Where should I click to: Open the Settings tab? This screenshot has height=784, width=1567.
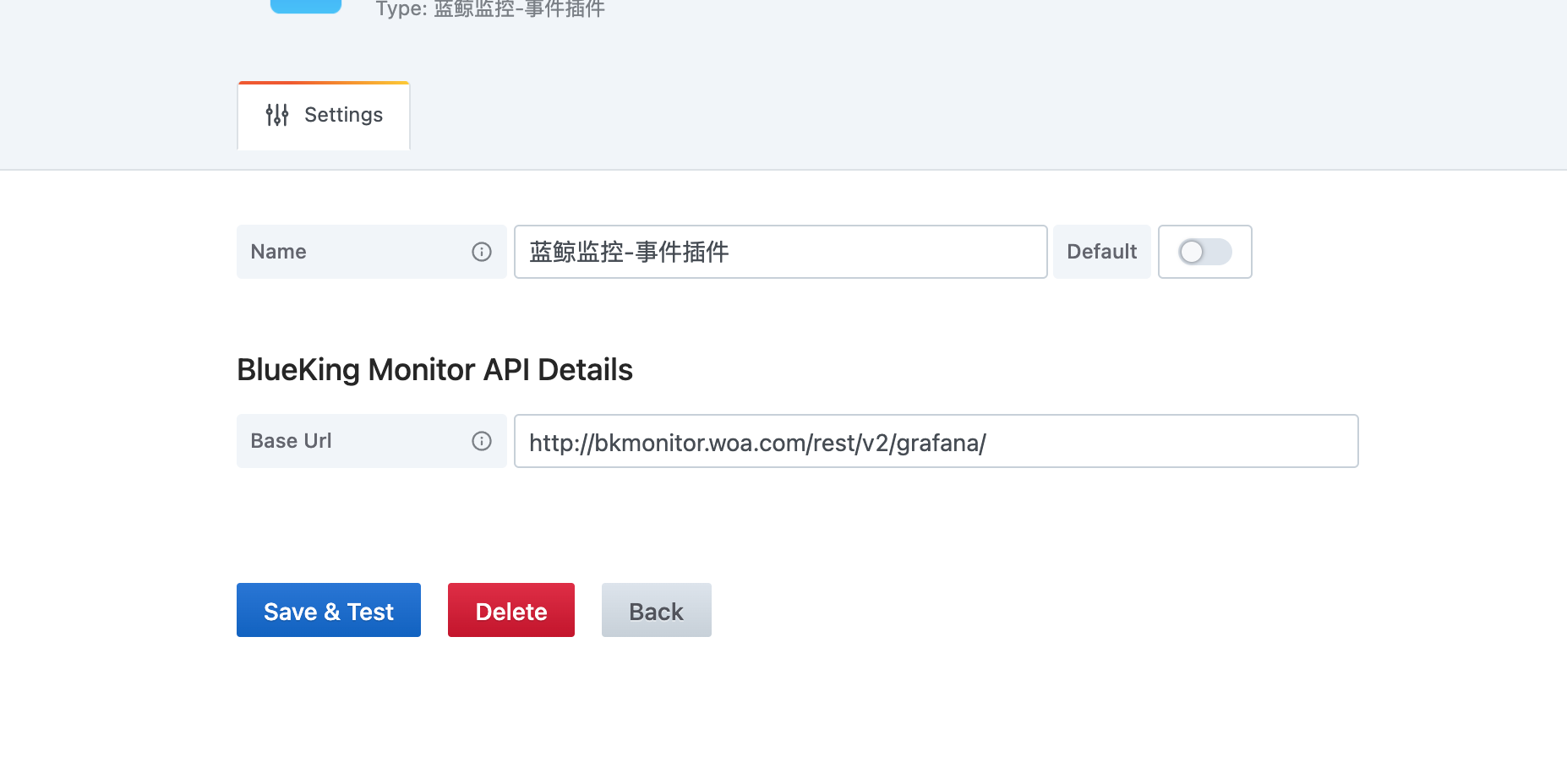click(324, 116)
